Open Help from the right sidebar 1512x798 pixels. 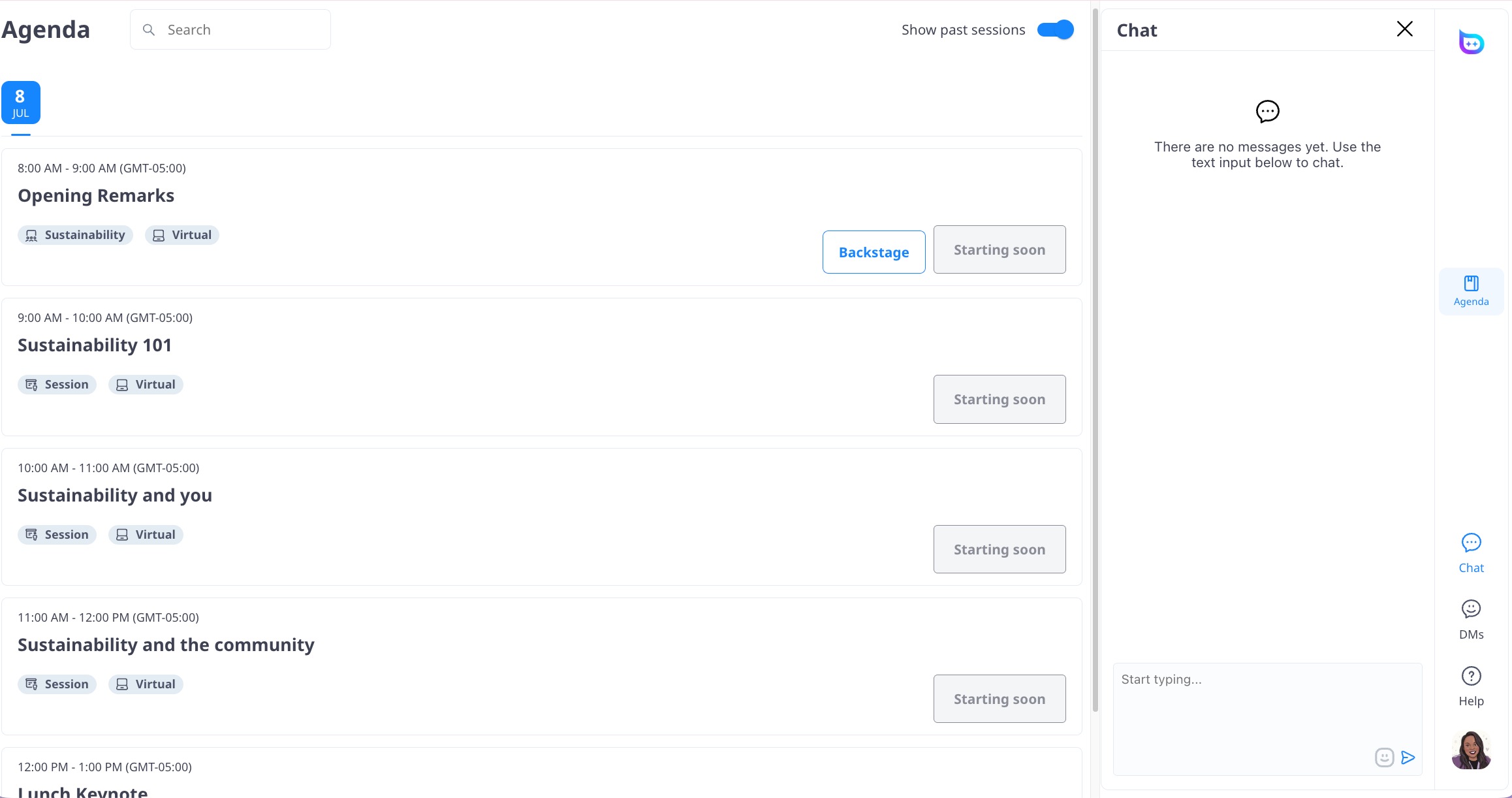(x=1471, y=687)
